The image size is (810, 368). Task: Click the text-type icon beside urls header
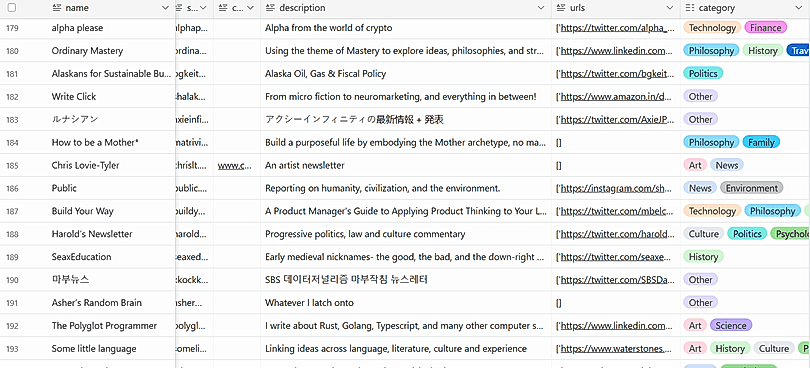click(x=561, y=8)
